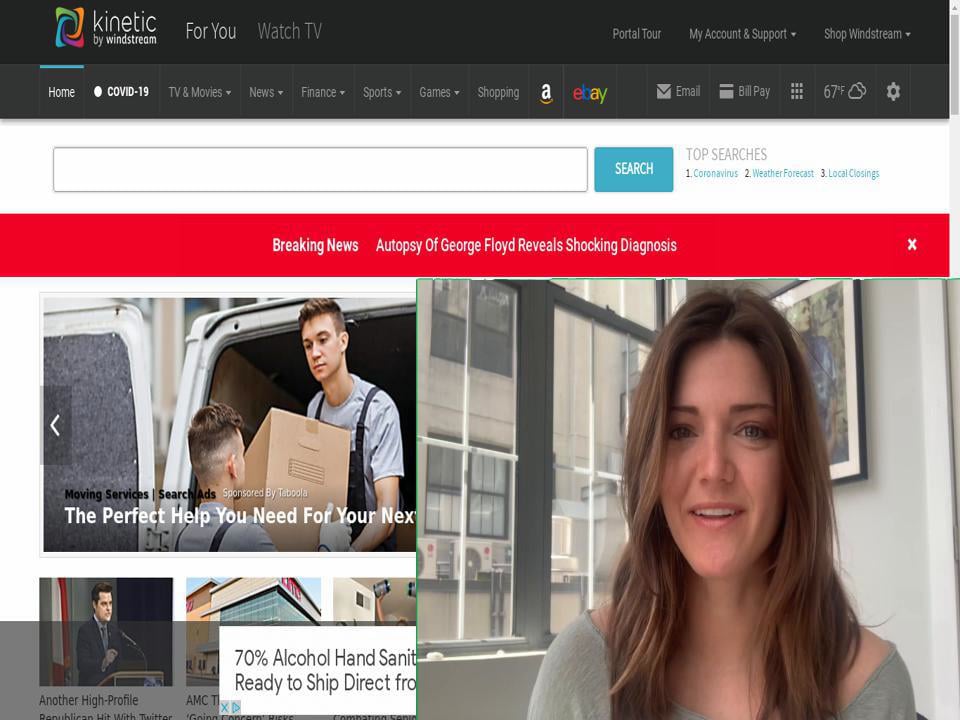
Task: Open the Shop Windstream menu
Action: pyautogui.click(x=867, y=34)
